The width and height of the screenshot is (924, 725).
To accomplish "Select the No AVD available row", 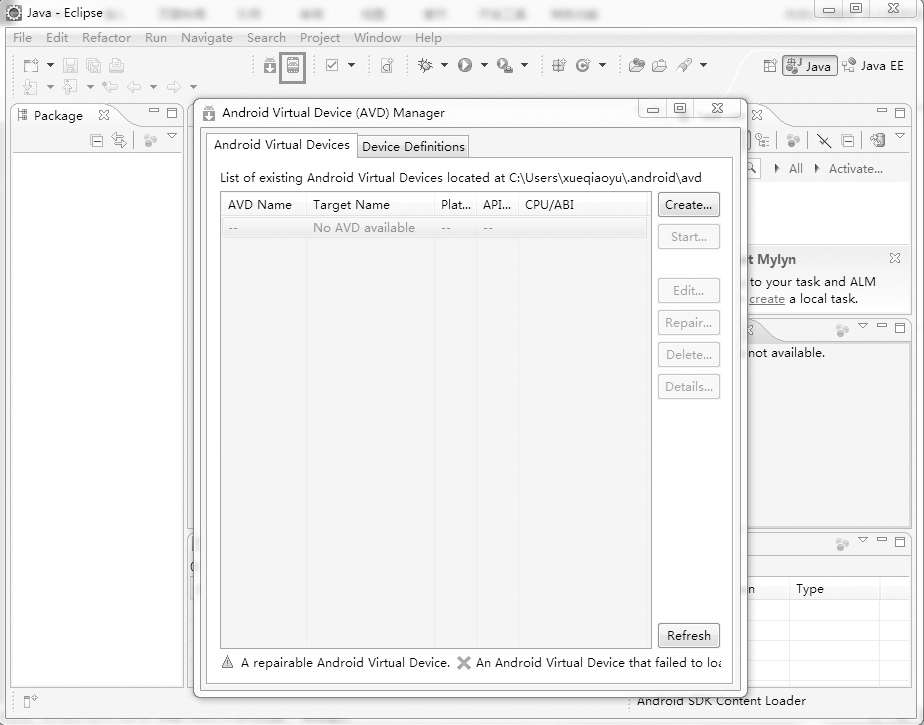I will pyautogui.click(x=435, y=228).
